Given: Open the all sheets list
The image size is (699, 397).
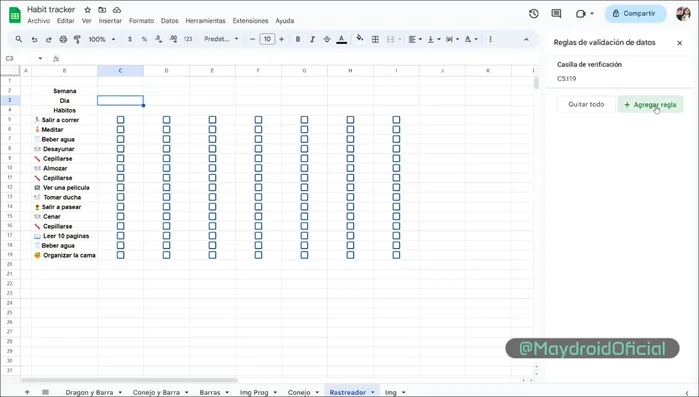Looking at the screenshot, I should tap(45, 392).
